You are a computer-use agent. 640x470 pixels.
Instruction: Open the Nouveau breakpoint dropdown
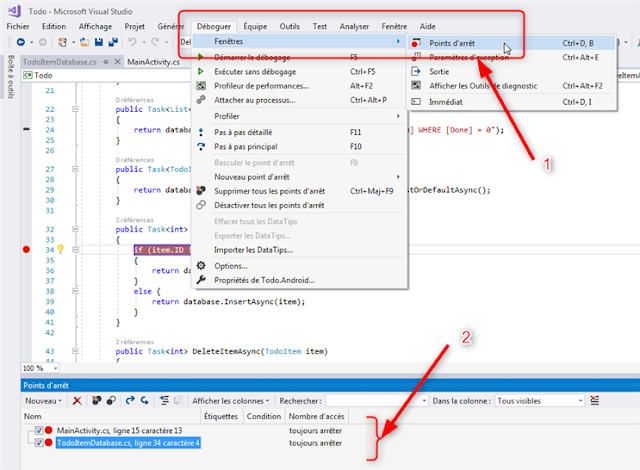coord(43,401)
